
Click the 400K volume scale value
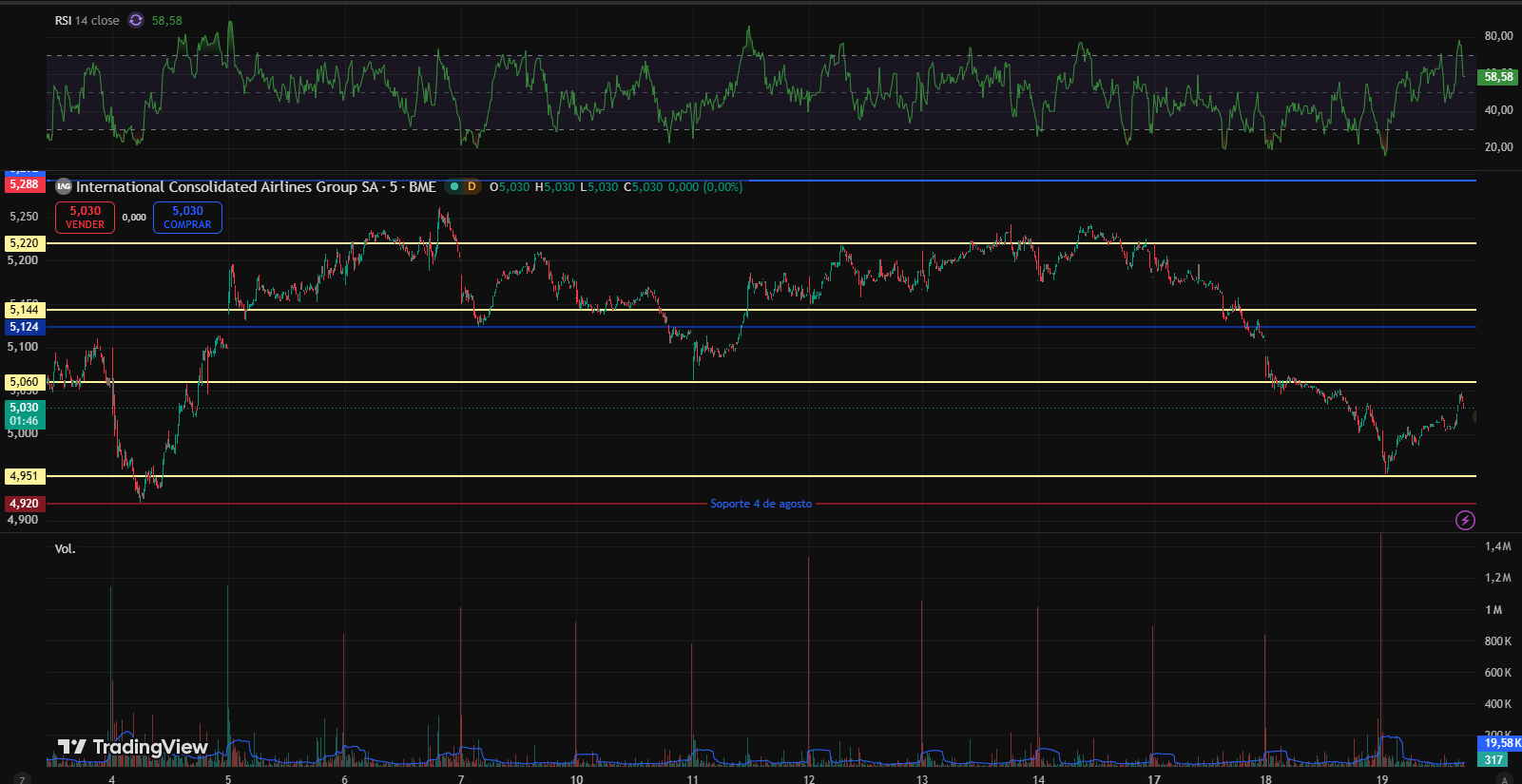1498,704
